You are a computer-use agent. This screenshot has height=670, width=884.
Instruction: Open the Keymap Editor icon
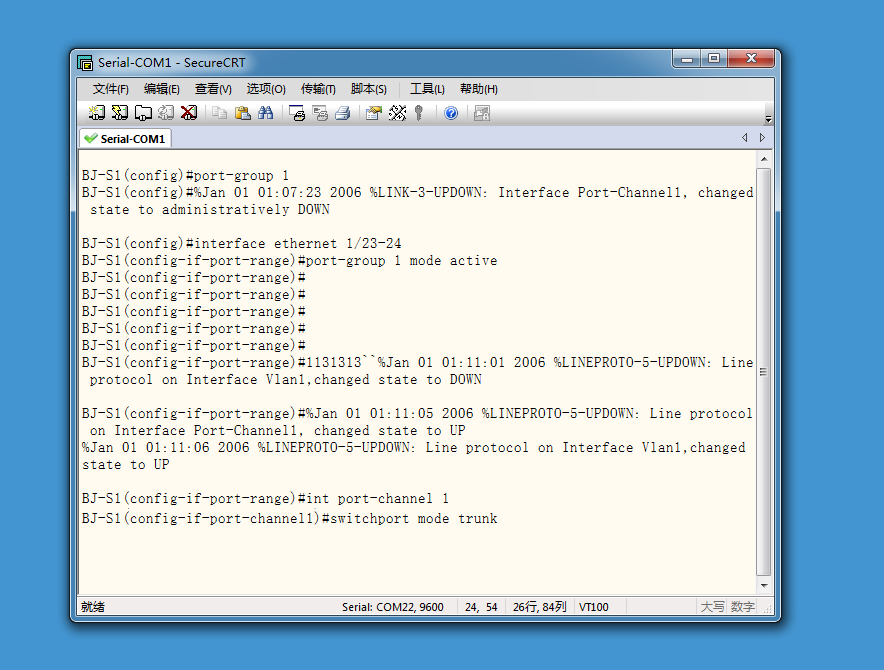pos(397,113)
